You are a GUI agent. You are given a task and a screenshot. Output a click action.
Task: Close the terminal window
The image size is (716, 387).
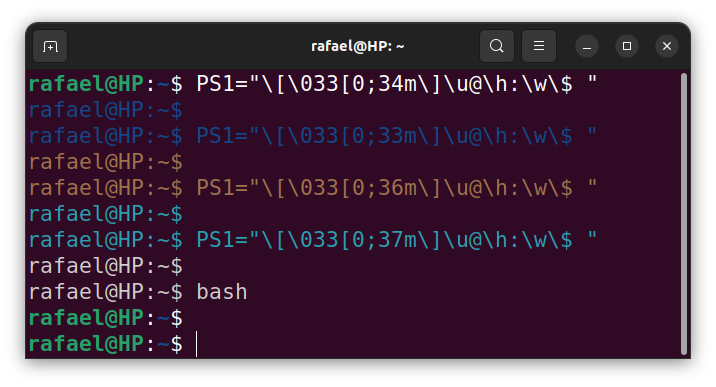pyautogui.click(x=667, y=46)
